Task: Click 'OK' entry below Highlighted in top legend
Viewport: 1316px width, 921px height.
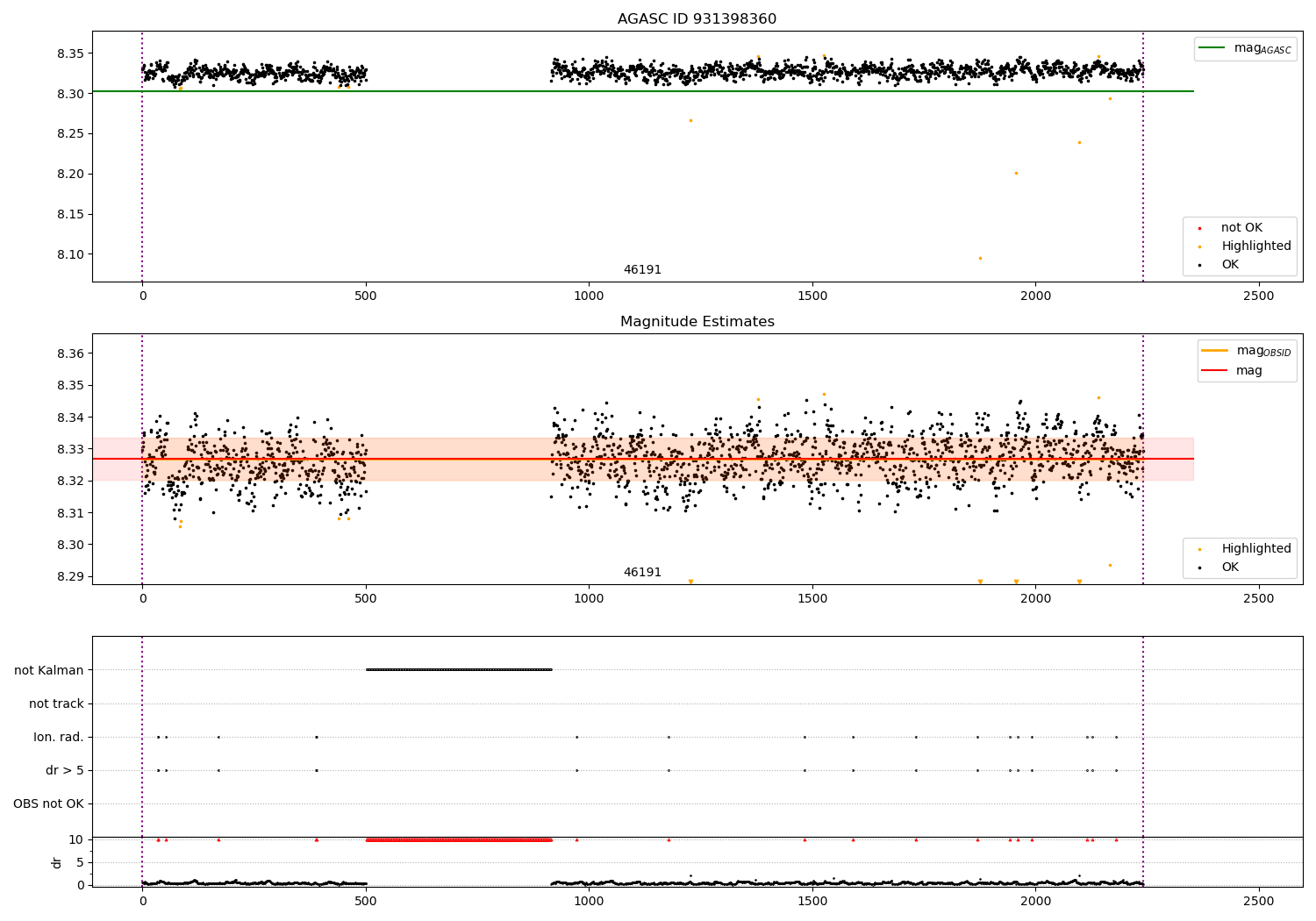Action: pos(1229,265)
